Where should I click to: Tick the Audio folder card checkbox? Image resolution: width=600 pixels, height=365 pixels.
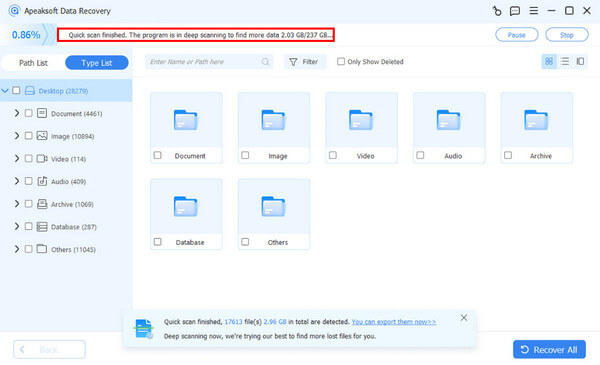(420, 155)
